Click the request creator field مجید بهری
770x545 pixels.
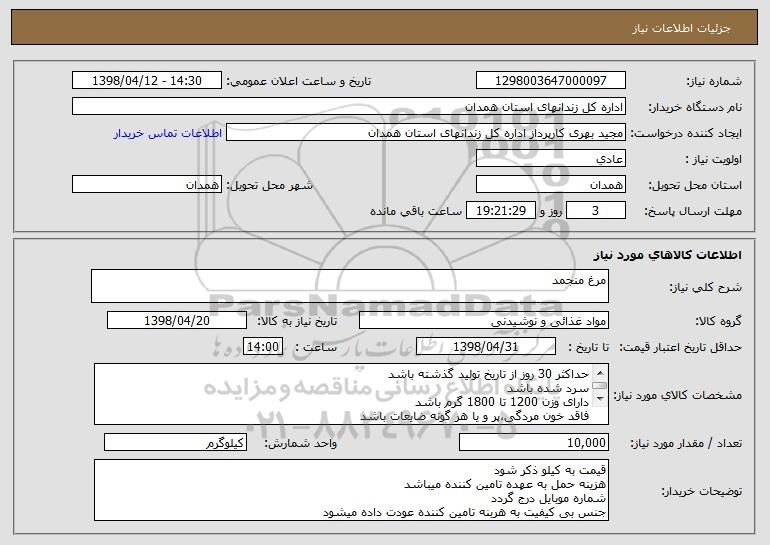click(x=426, y=133)
